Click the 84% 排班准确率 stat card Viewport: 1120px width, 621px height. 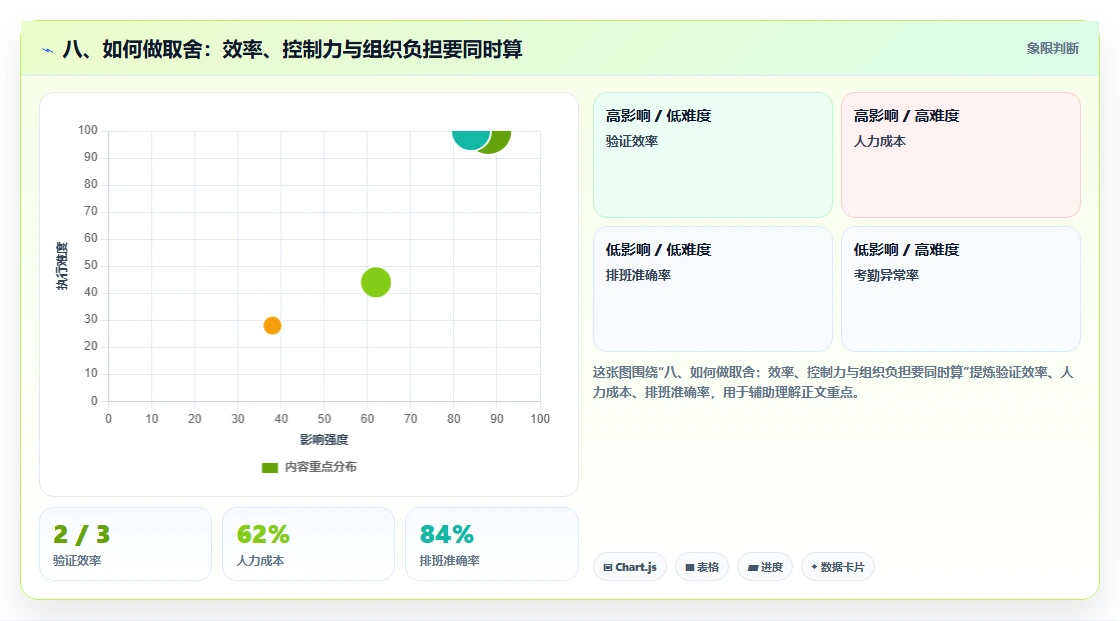[491, 544]
